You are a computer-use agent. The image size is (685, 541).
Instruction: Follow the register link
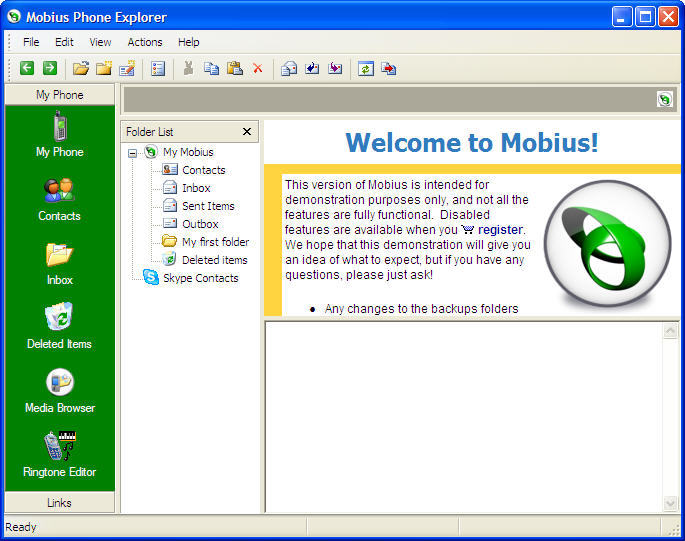click(500, 230)
